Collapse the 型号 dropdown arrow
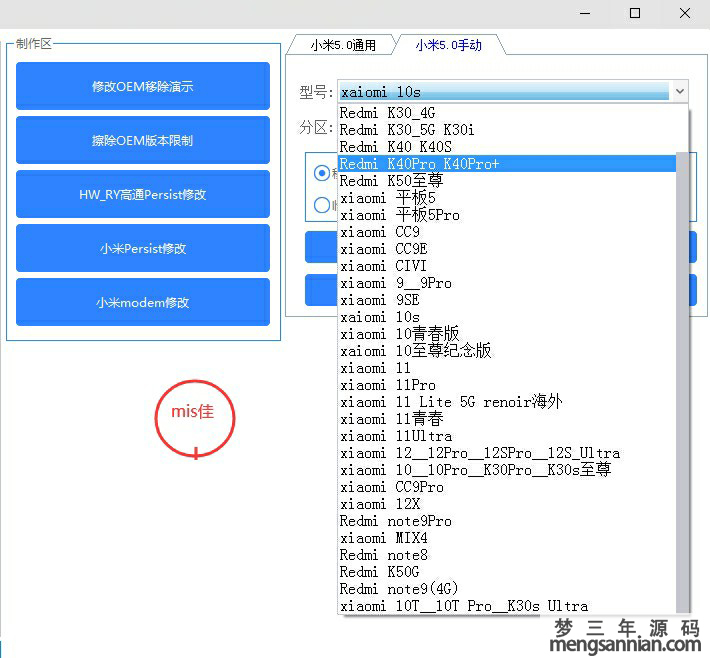Viewport: 710px width, 658px height. [679, 91]
